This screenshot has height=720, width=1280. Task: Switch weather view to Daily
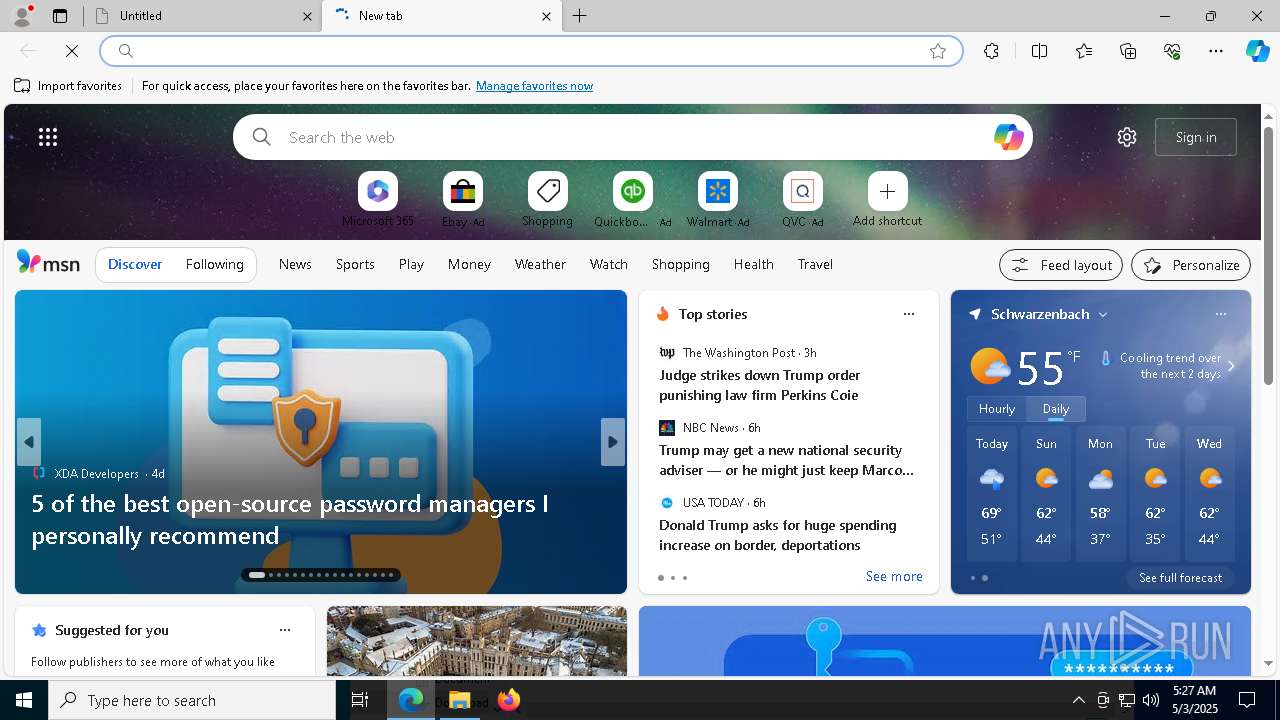[x=1056, y=409]
